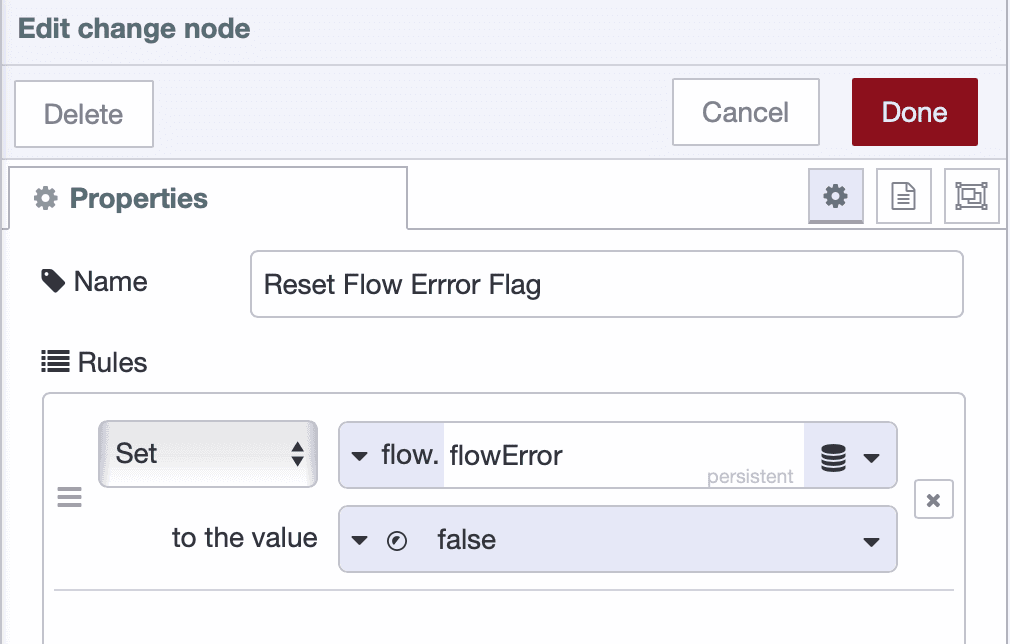The image size is (1010, 644).
Task: Cancel editing the change node
Action: (x=745, y=112)
